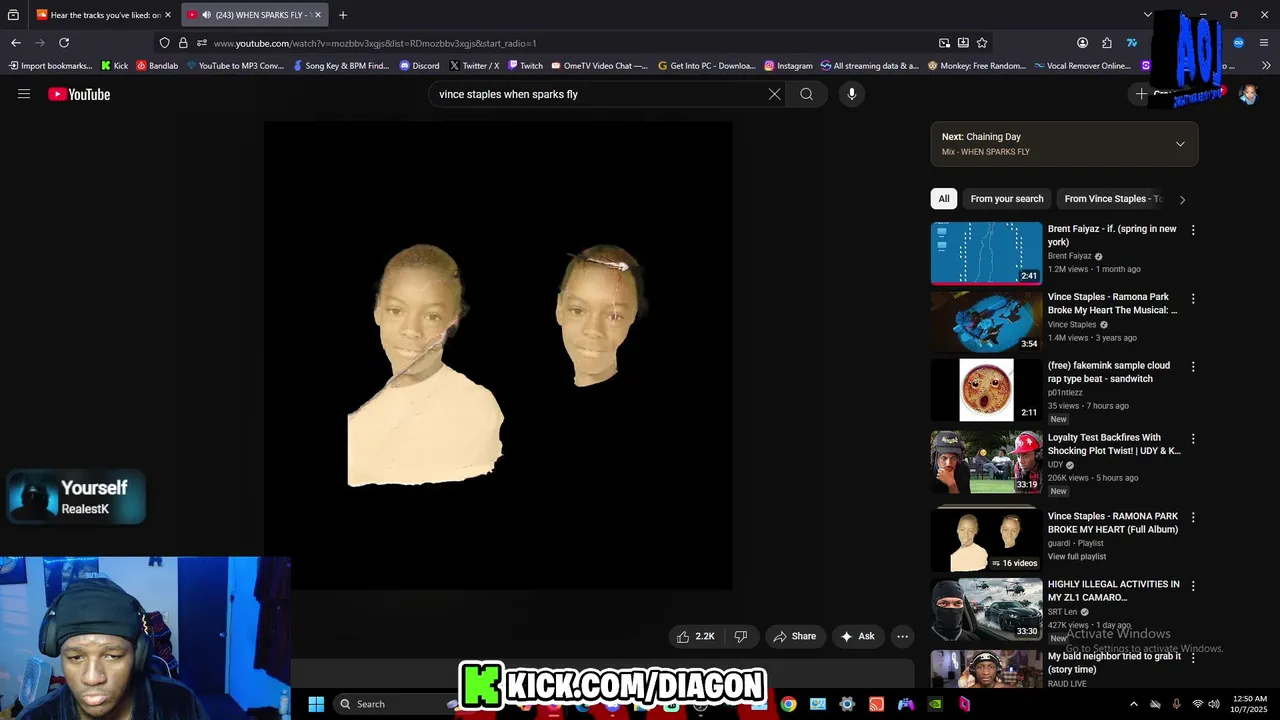Open the shield tracking protection icon
The width and height of the screenshot is (1280, 720).
(x=164, y=43)
